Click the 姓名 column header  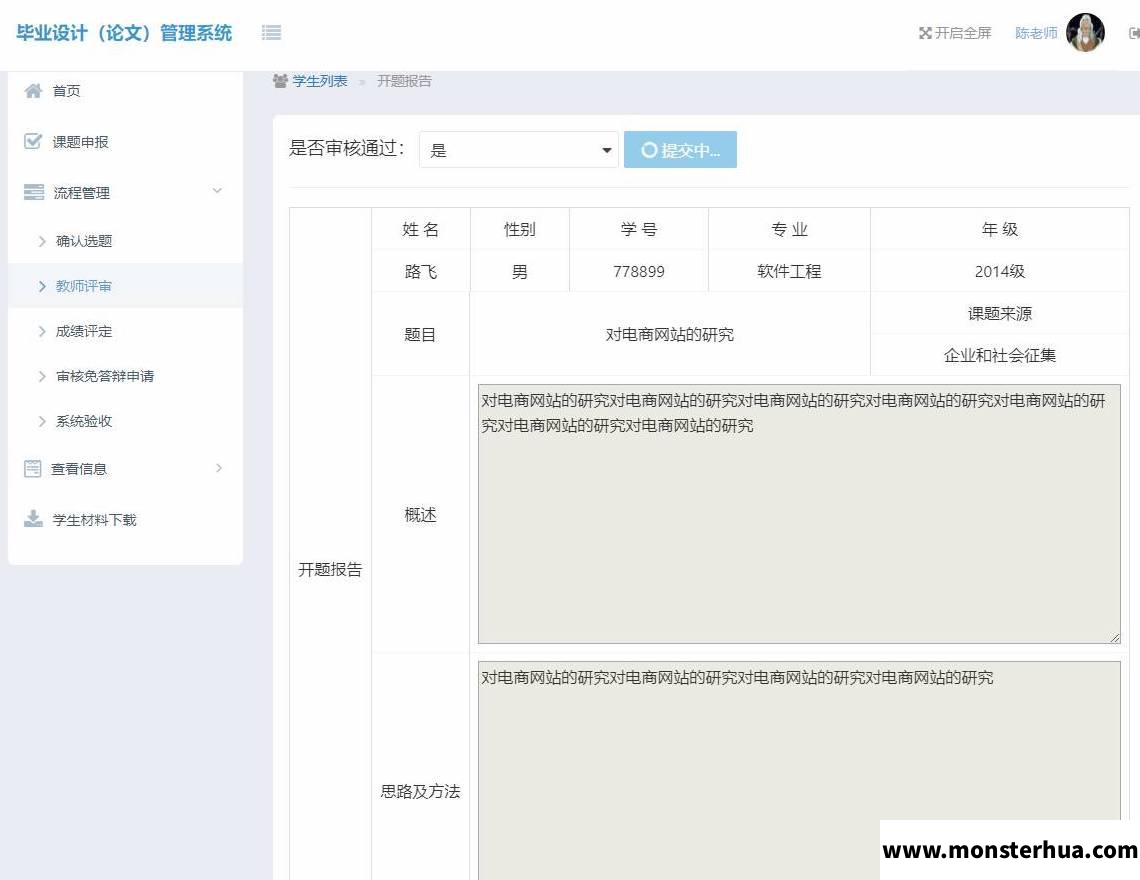[x=420, y=230]
